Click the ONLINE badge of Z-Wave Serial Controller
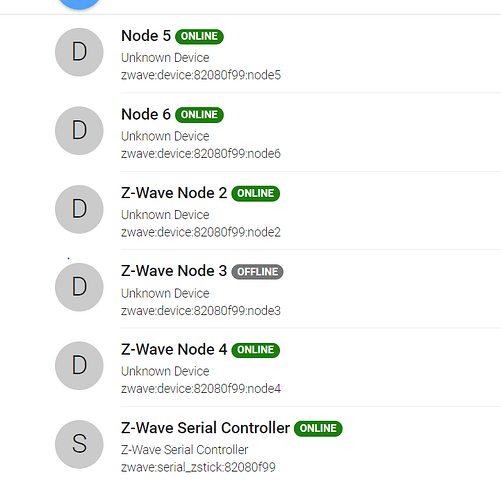The height and width of the screenshot is (500, 501). point(318,429)
